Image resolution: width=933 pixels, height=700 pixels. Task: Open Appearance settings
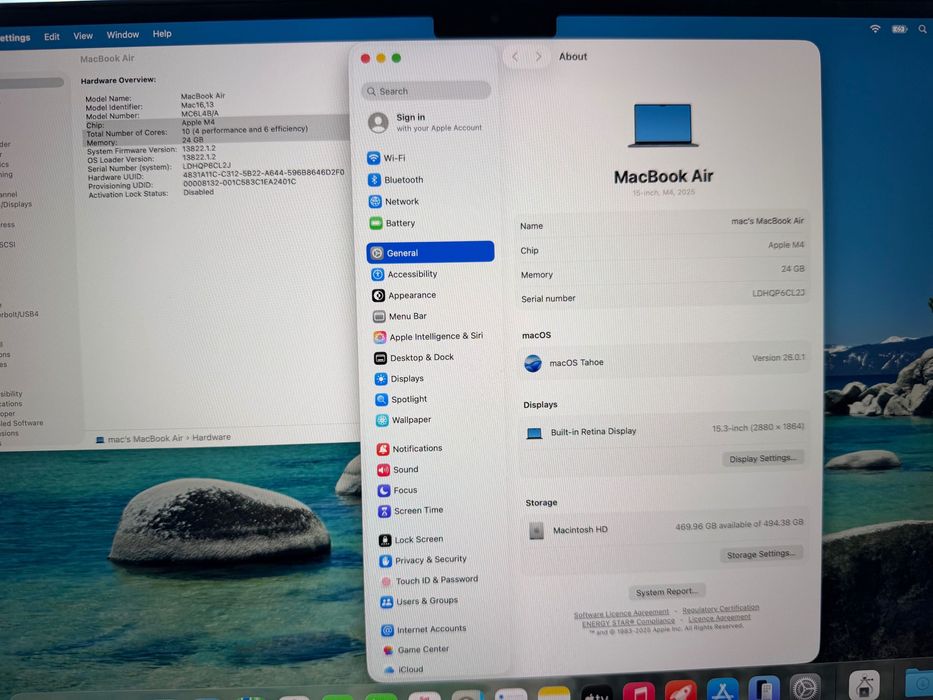(x=405, y=295)
